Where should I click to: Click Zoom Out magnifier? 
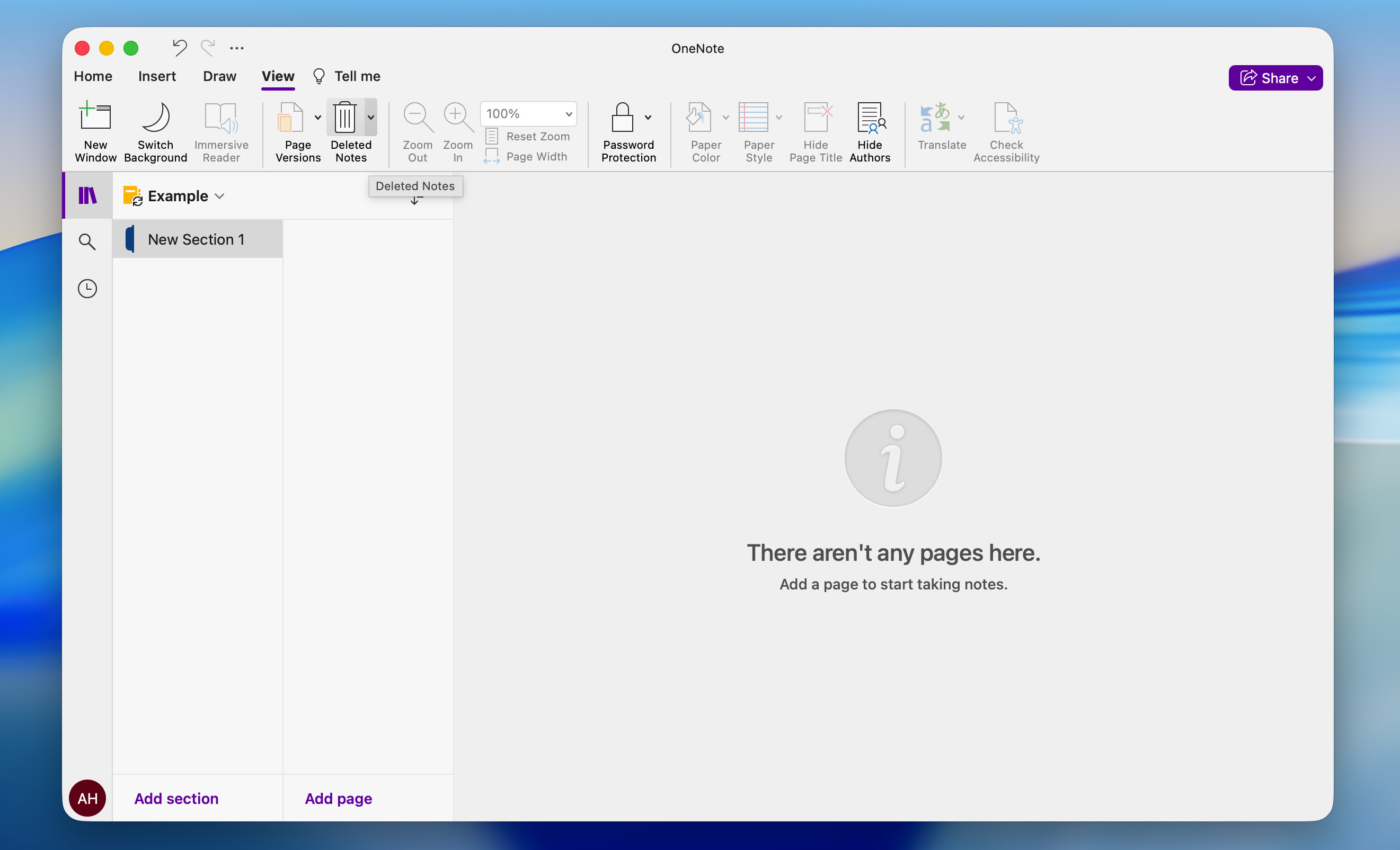click(x=418, y=132)
